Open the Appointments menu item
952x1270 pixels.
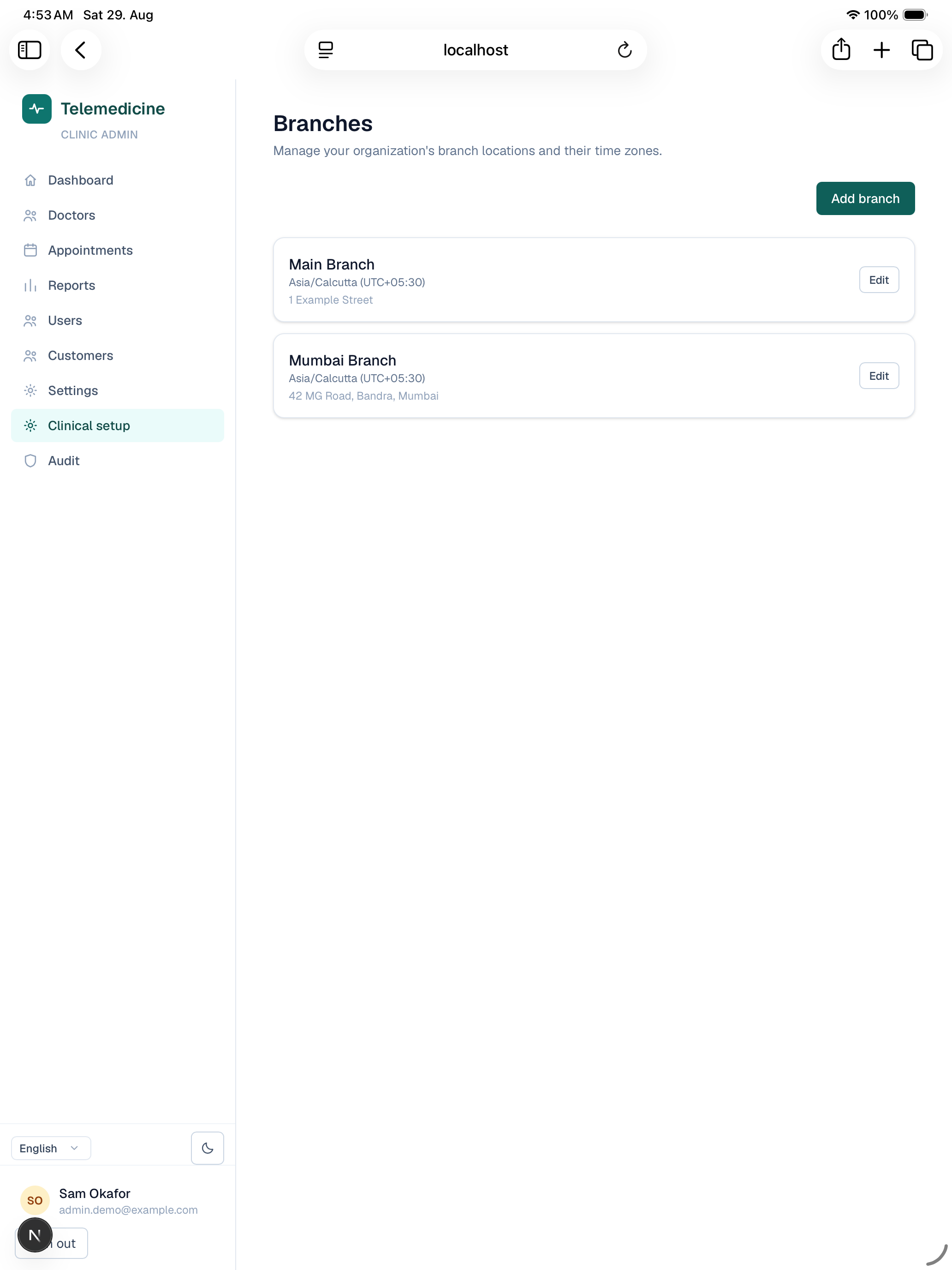(117, 250)
